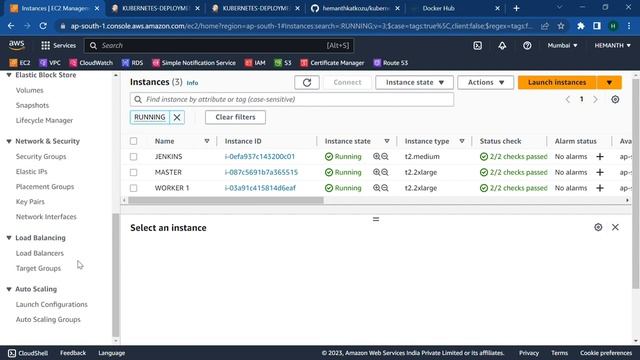The width and height of the screenshot is (640, 360).
Task: Open Auto Scaling Groups in sidebar
Action: (48, 320)
